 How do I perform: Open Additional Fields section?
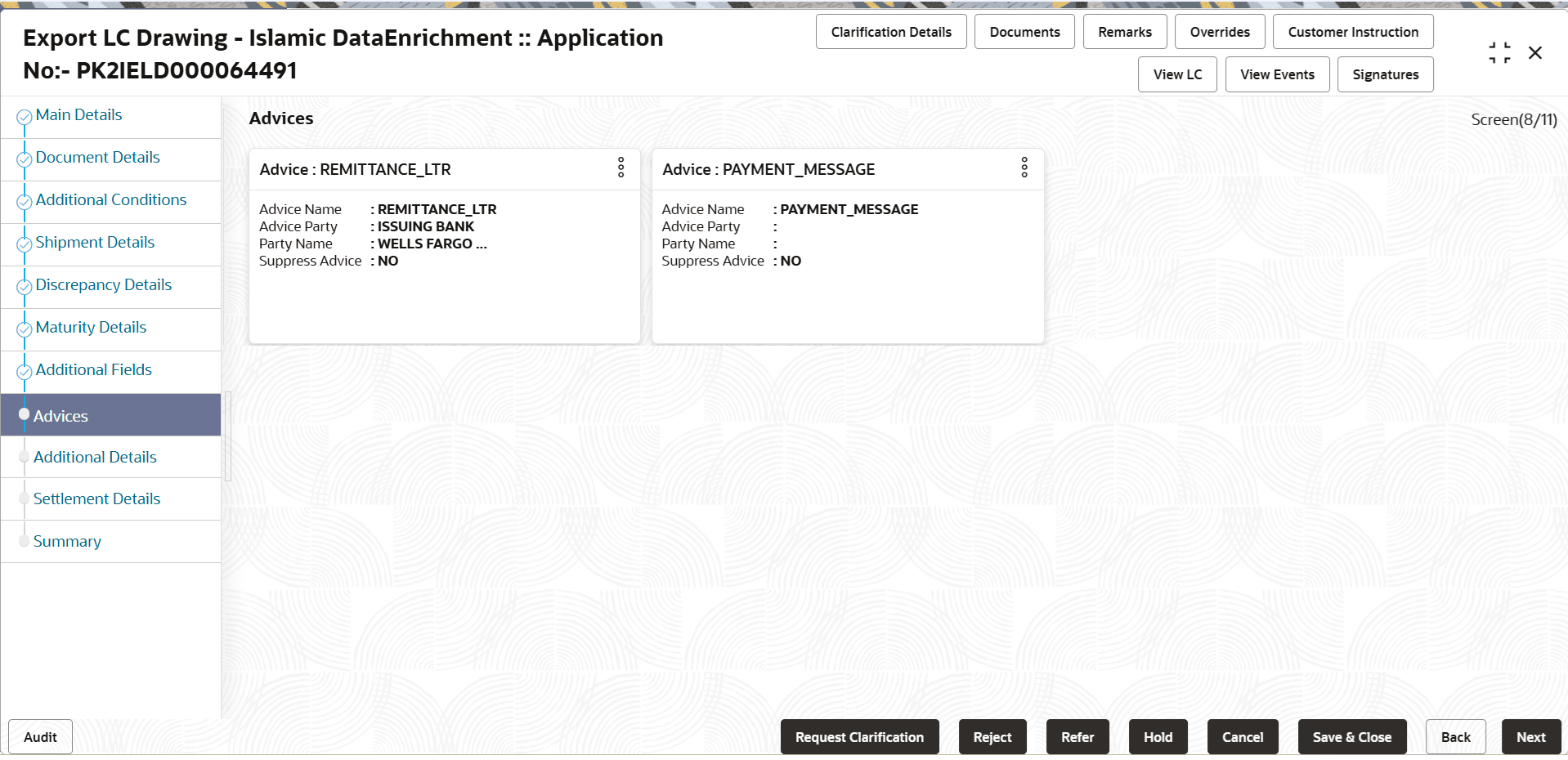(94, 370)
